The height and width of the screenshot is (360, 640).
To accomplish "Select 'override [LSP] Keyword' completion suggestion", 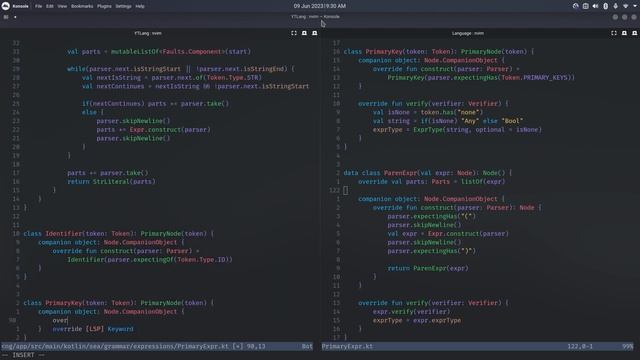I will pyautogui.click(x=93, y=329).
